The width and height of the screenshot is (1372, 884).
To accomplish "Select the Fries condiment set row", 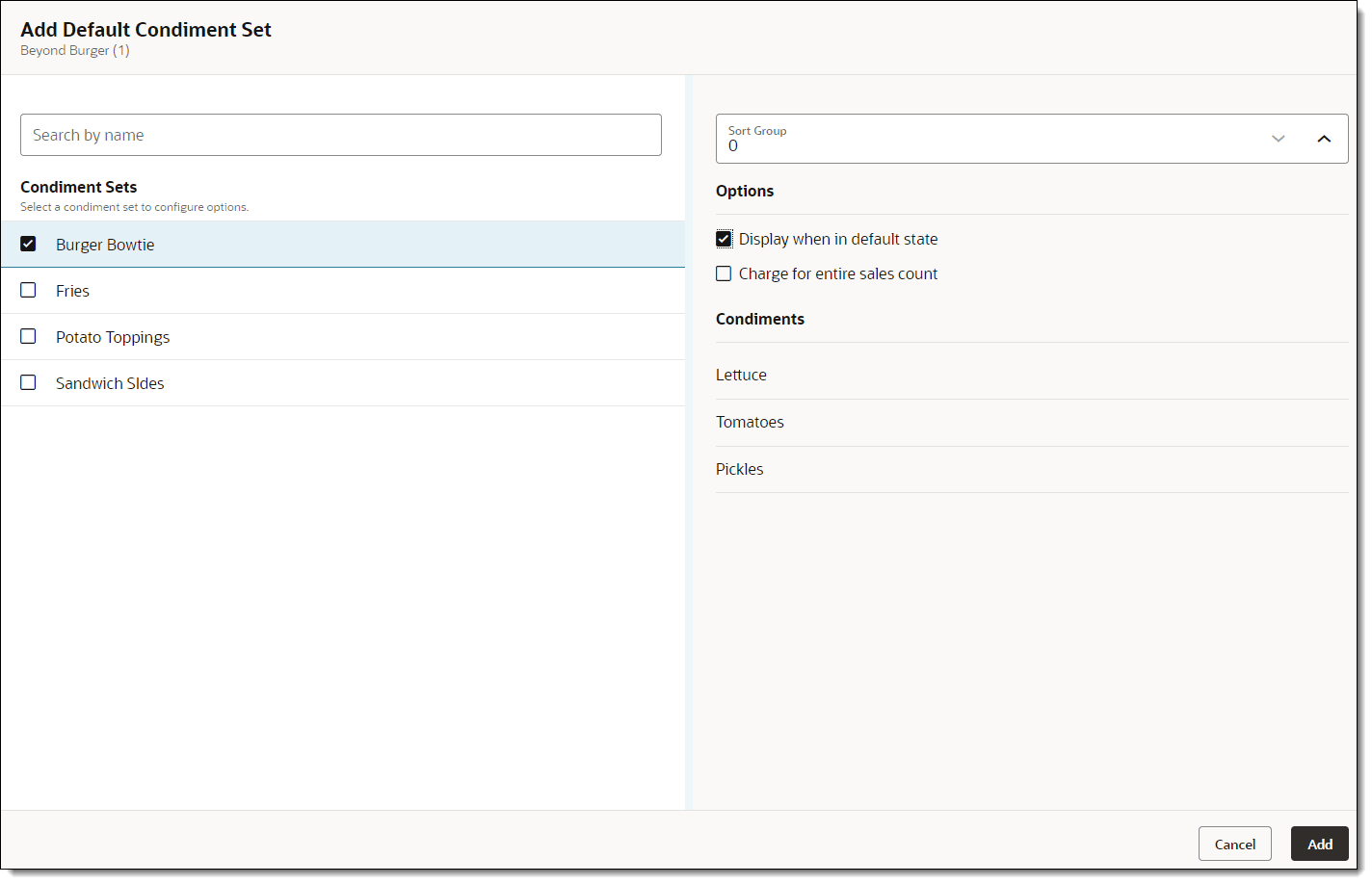I will tap(366, 291).
